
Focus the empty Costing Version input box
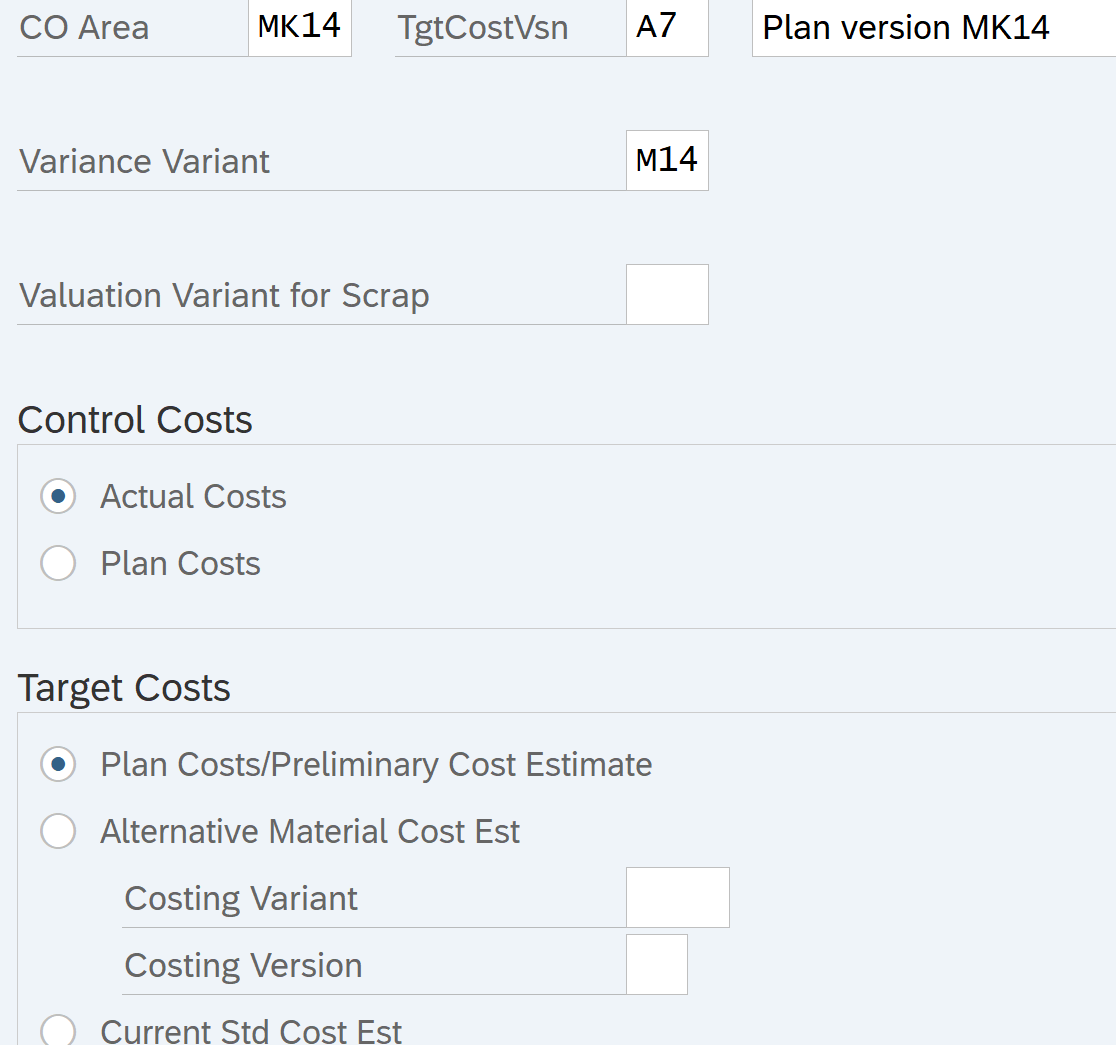coord(656,965)
